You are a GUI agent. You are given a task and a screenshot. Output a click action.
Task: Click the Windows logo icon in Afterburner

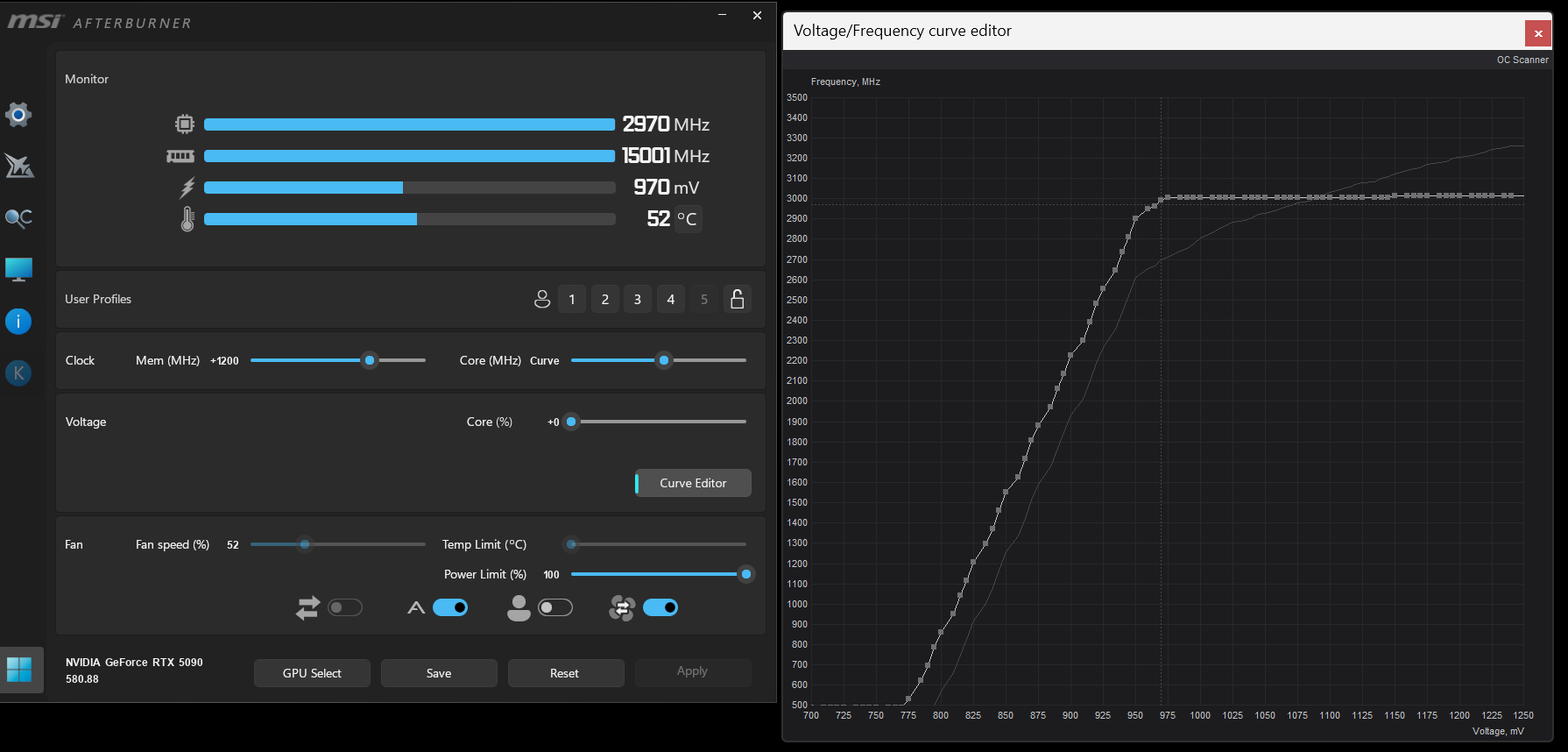(19, 670)
